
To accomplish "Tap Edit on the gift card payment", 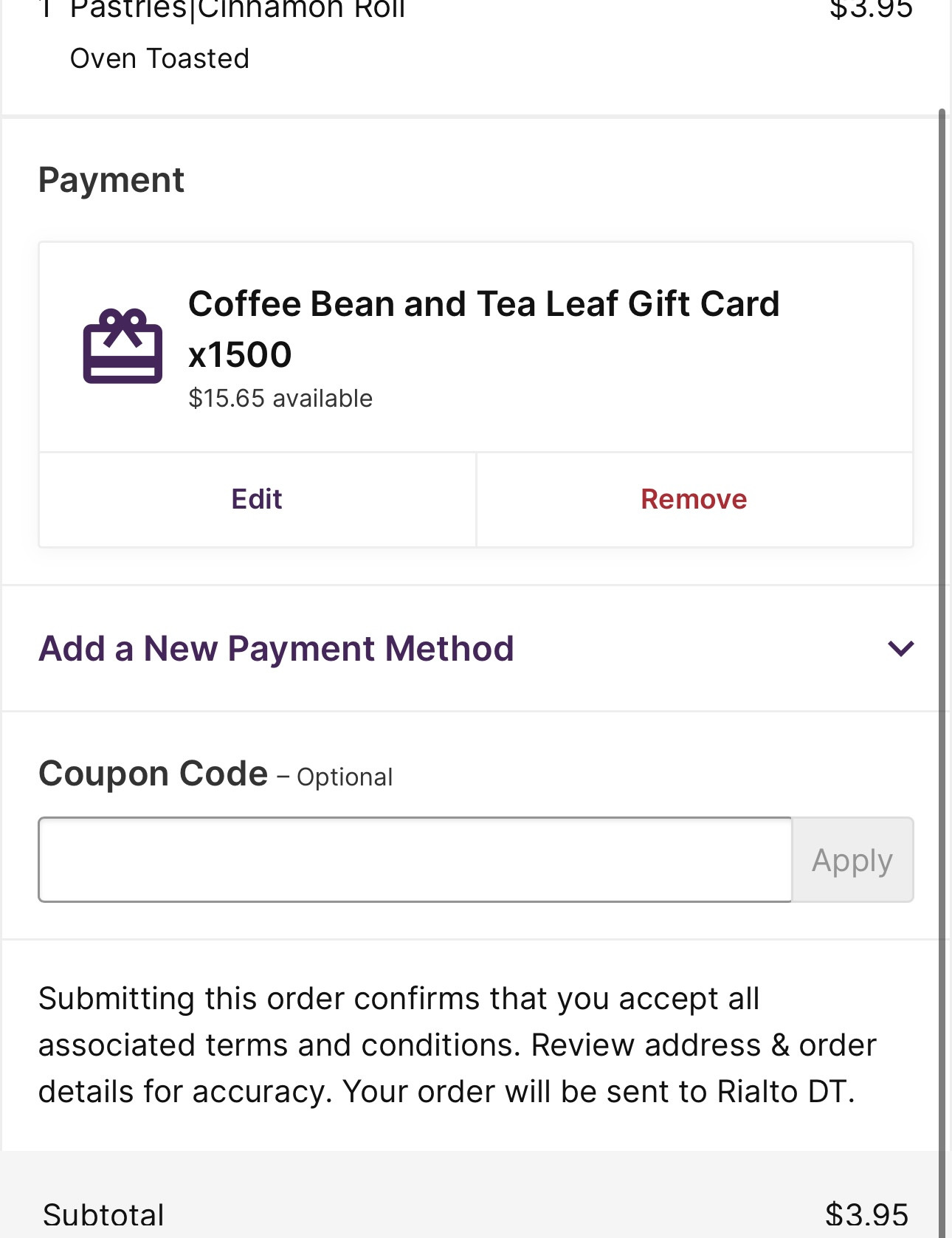I will (257, 500).
